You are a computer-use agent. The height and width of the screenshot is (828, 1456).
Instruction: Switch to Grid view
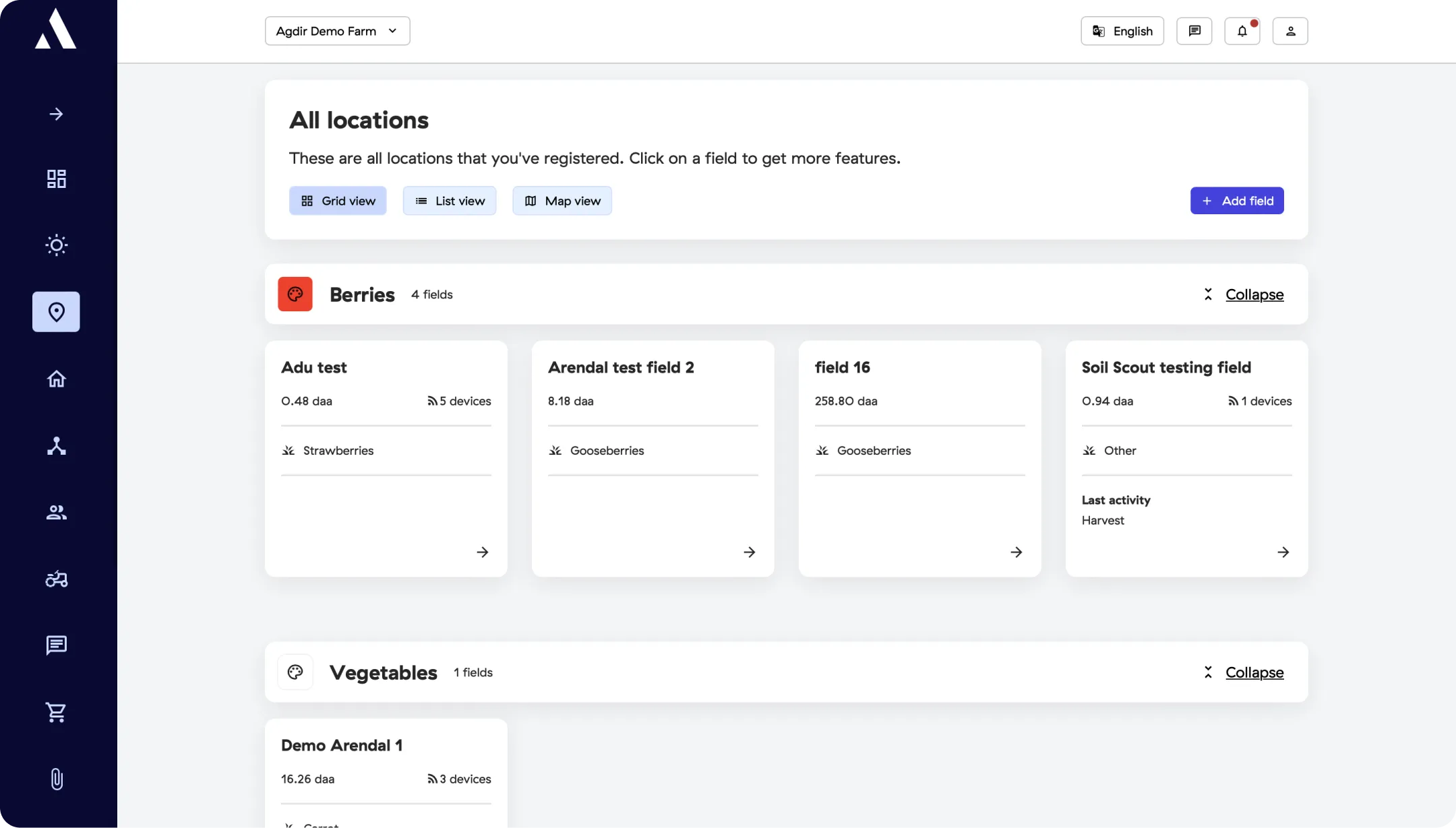point(338,201)
